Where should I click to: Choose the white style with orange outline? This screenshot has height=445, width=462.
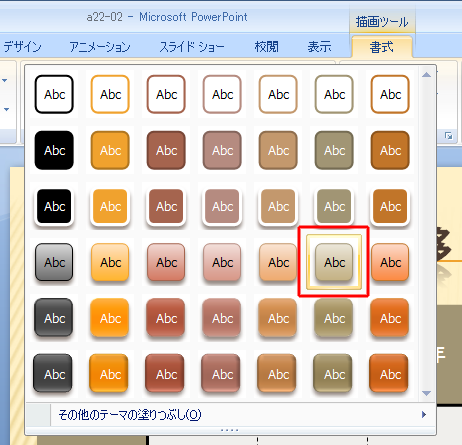click(110, 94)
